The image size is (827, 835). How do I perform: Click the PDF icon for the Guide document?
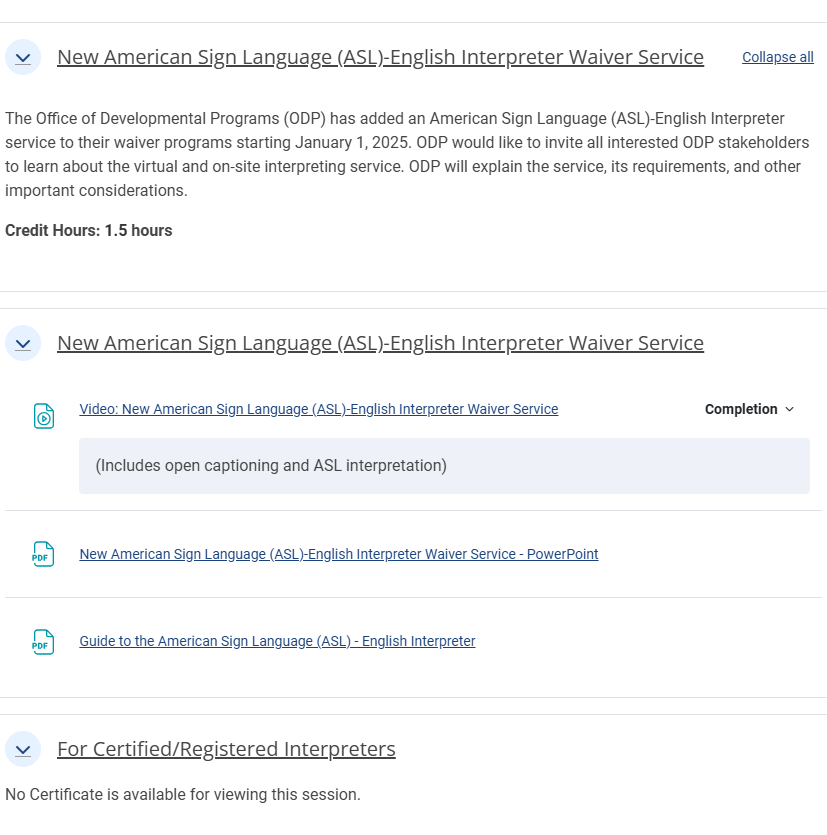pyautogui.click(x=43, y=642)
